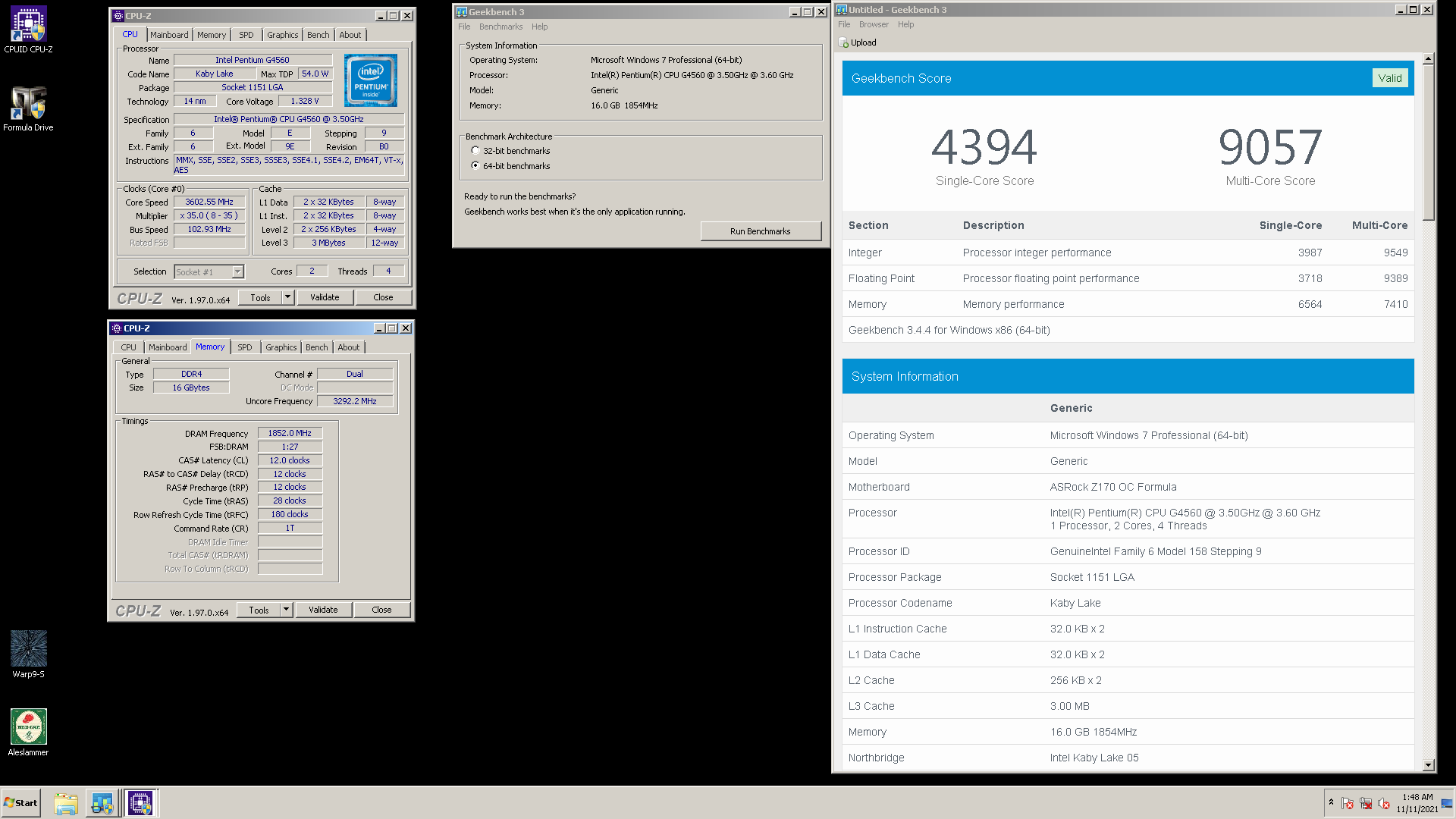The width and height of the screenshot is (1456, 819).
Task: Open Browser menu in Geekbench results window
Action: [874, 24]
